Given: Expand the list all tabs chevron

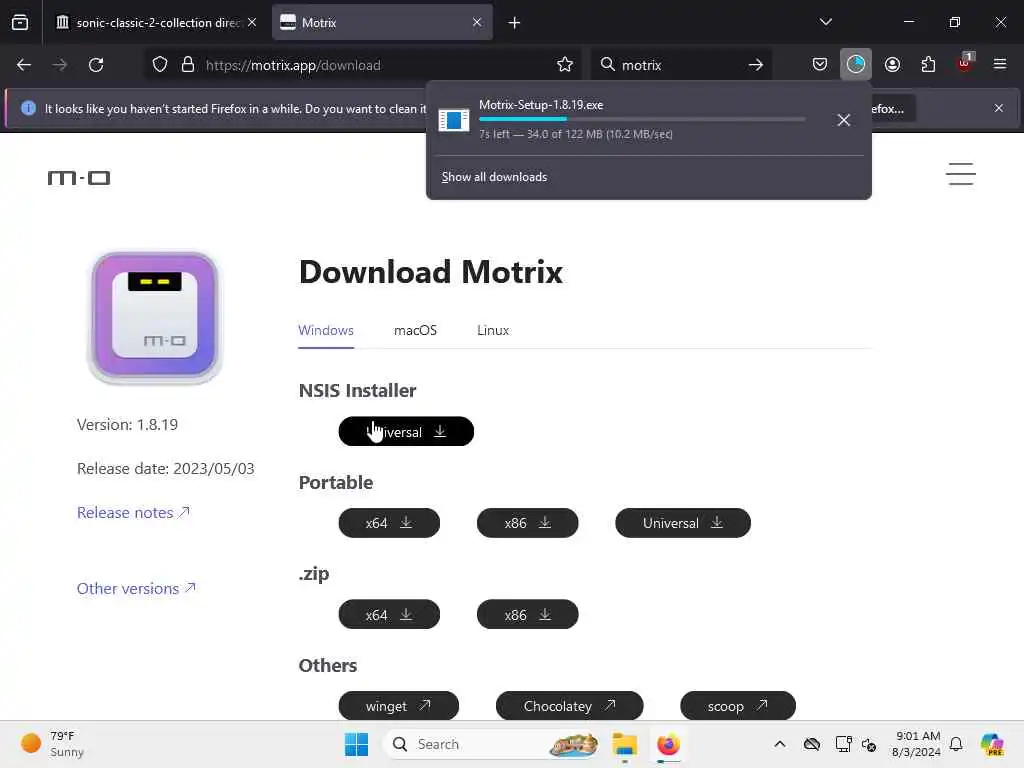Looking at the screenshot, I should 825,22.
